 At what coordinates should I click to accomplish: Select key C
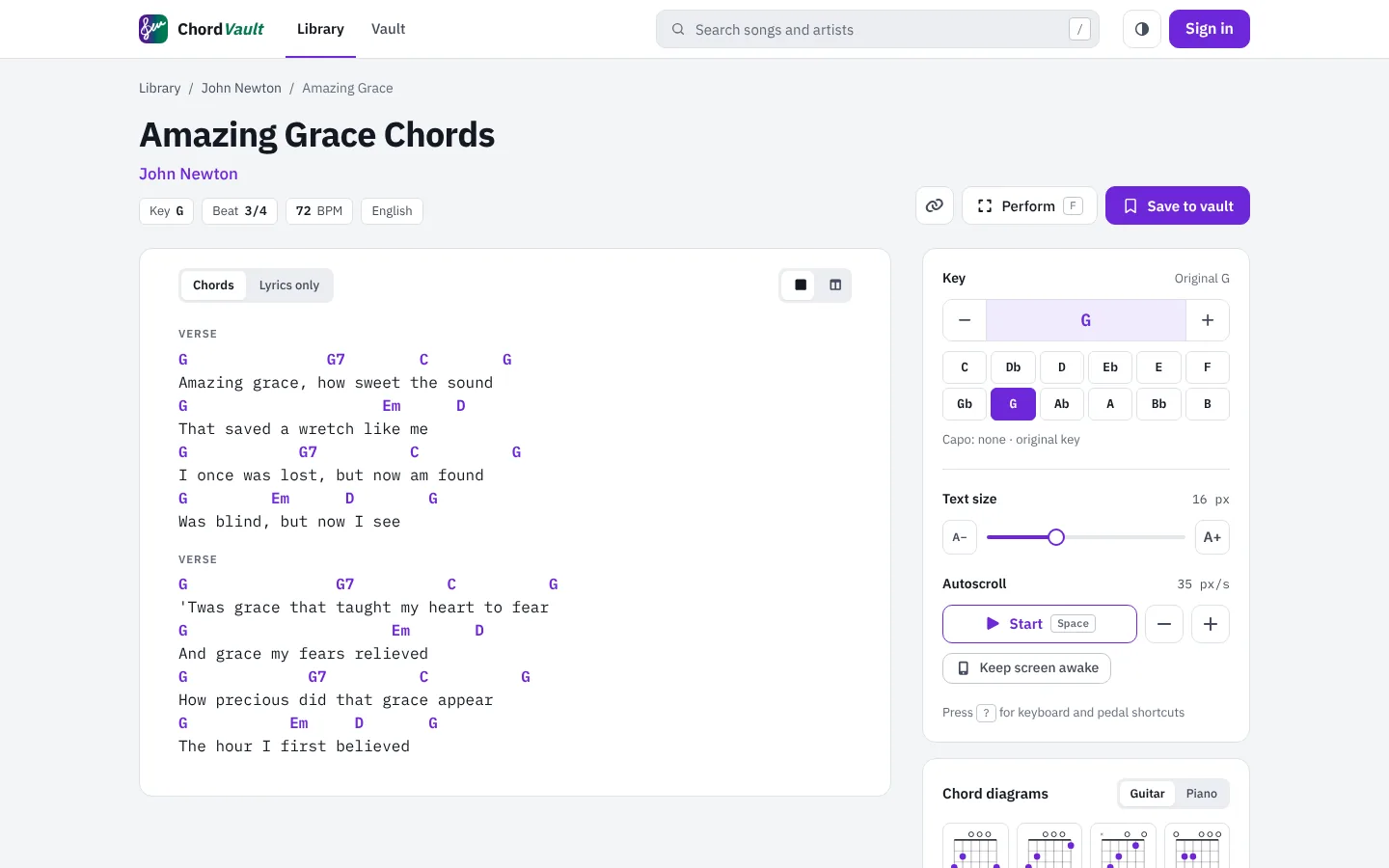[965, 367]
